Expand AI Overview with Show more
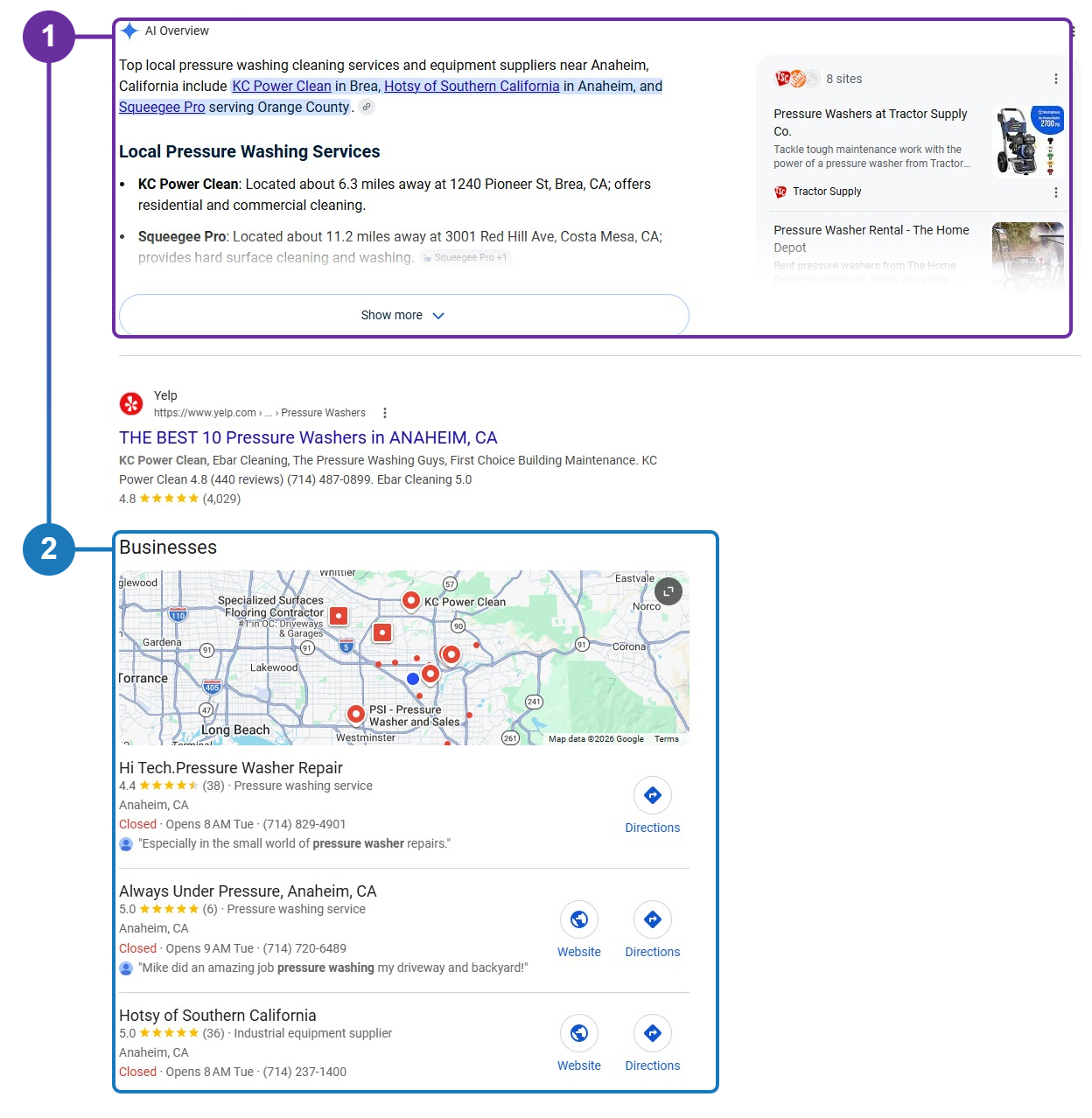This screenshot has width=1092, height=1118. pyautogui.click(x=403, y=315)
